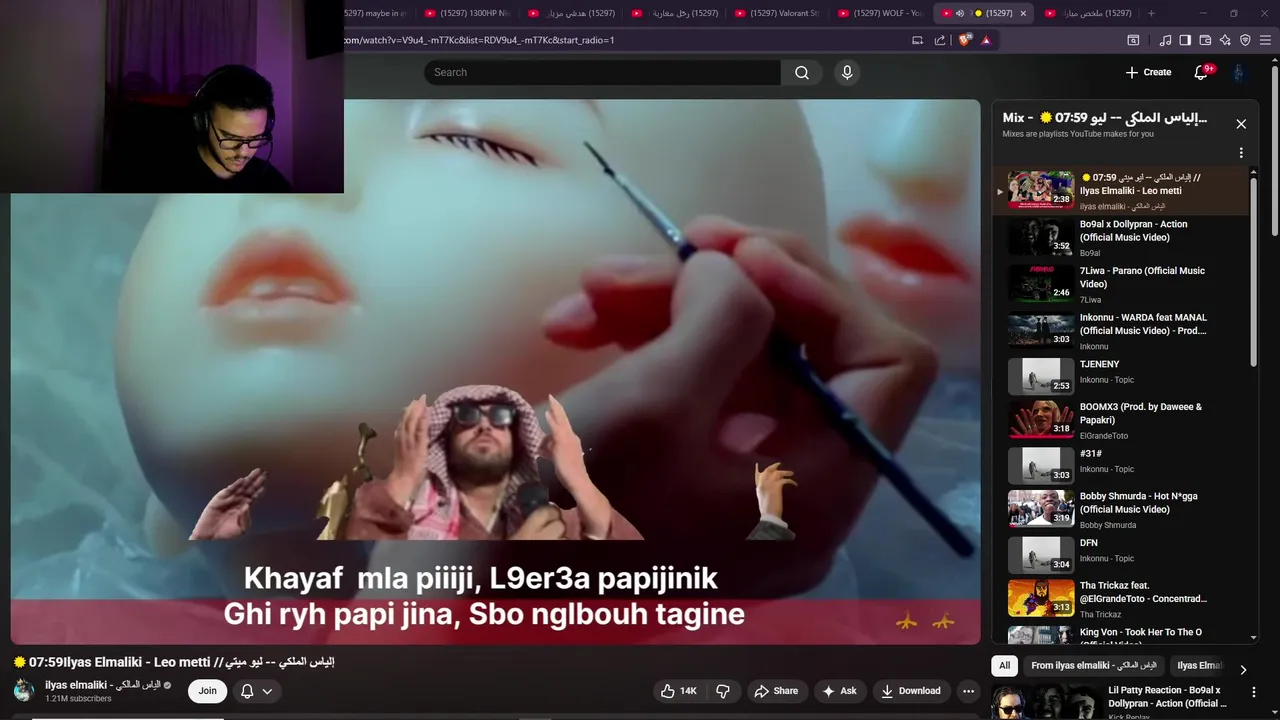Play #31# playlist thumbnail
This screenshot has width=1280, height=720.
[x=1040, y=466]
